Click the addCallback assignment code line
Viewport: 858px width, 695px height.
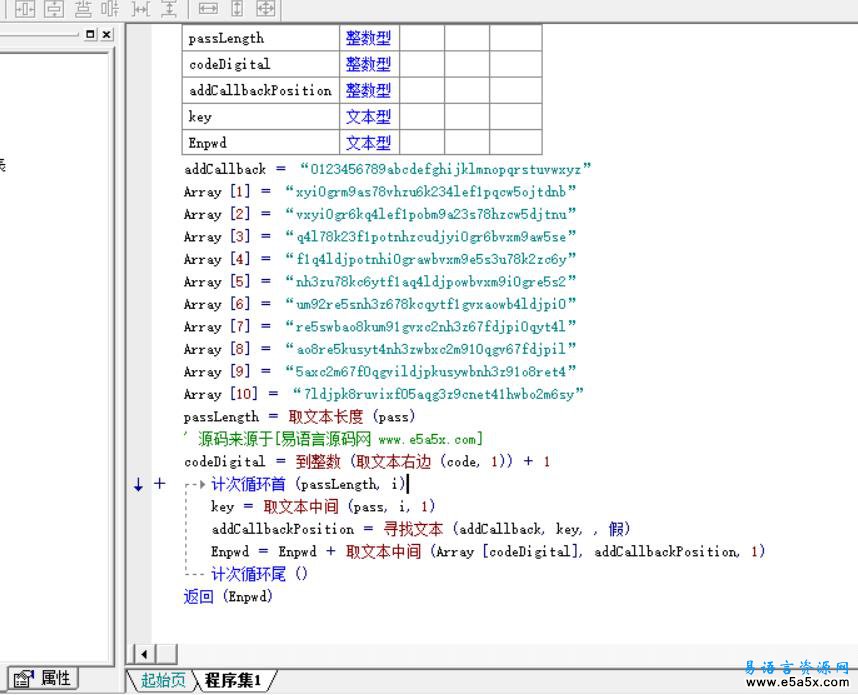pos(387,169)
